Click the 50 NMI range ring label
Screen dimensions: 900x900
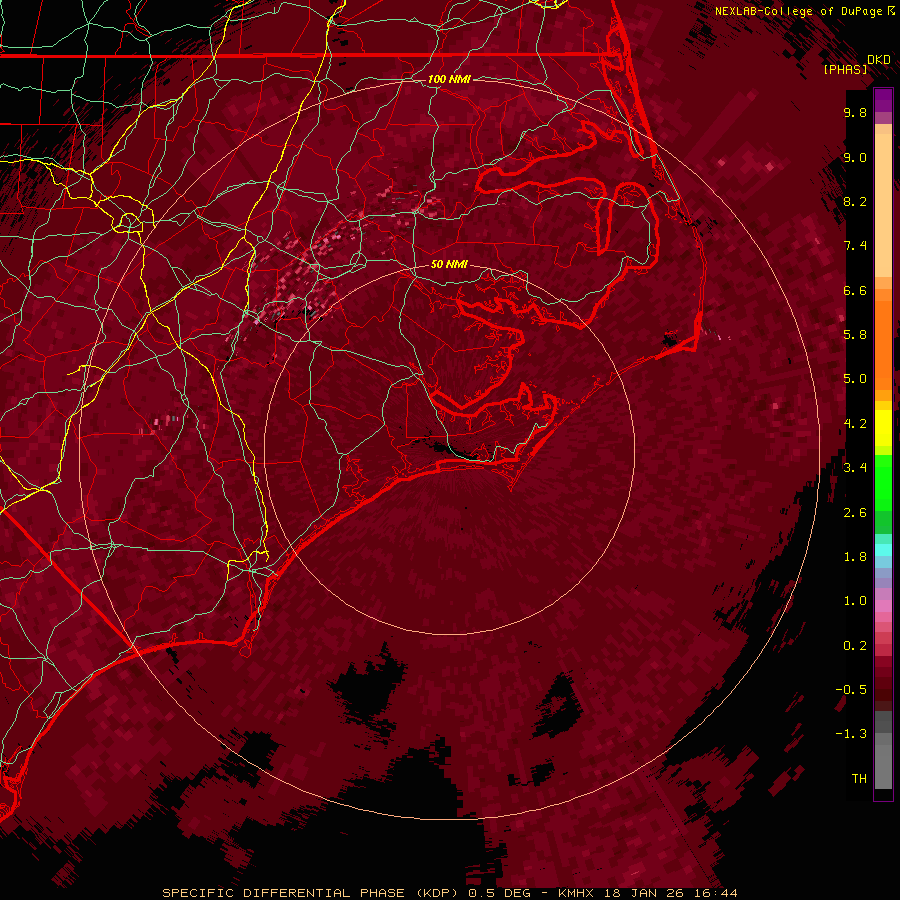(449, 264)
